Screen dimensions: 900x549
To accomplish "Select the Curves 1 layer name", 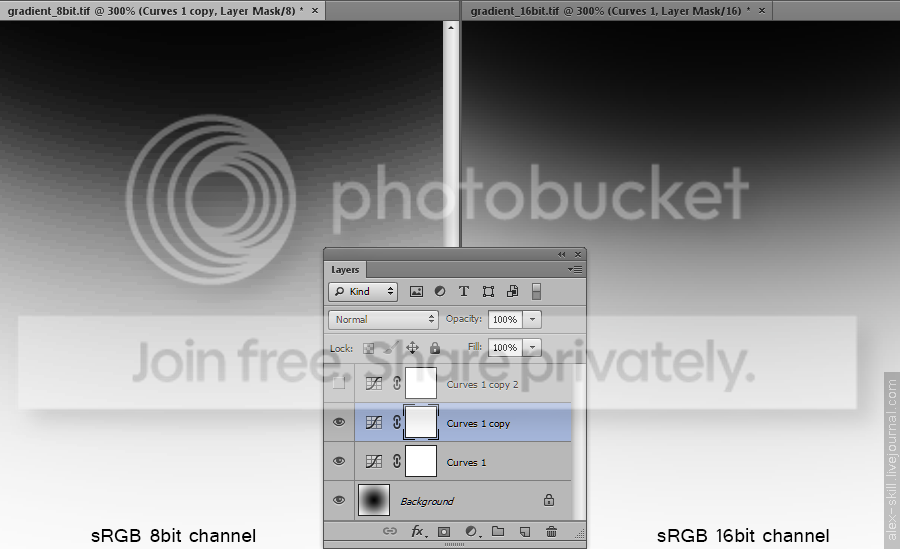I will pos(466,462).
